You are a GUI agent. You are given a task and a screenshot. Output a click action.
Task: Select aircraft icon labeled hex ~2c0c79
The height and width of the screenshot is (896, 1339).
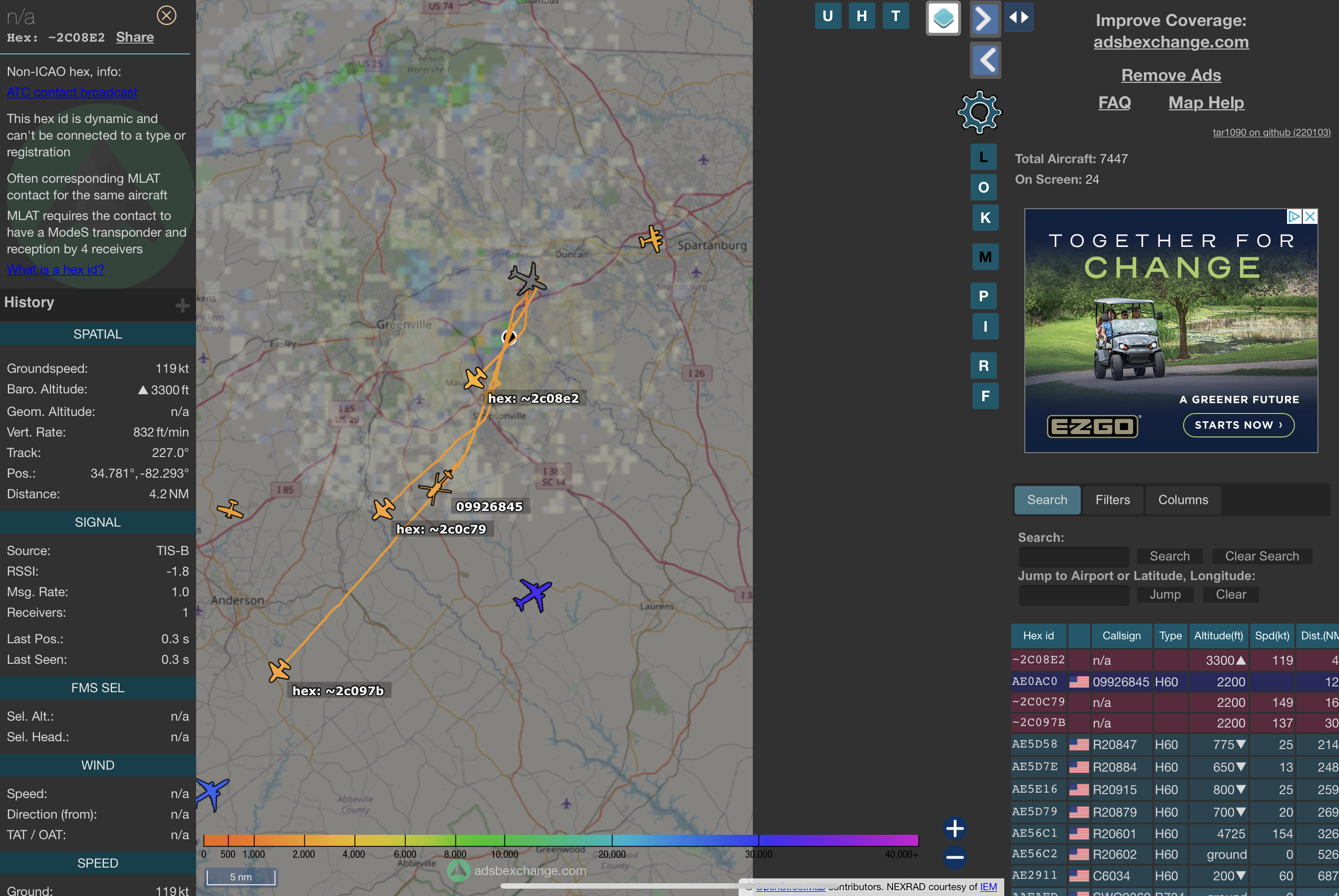(383, 509)
